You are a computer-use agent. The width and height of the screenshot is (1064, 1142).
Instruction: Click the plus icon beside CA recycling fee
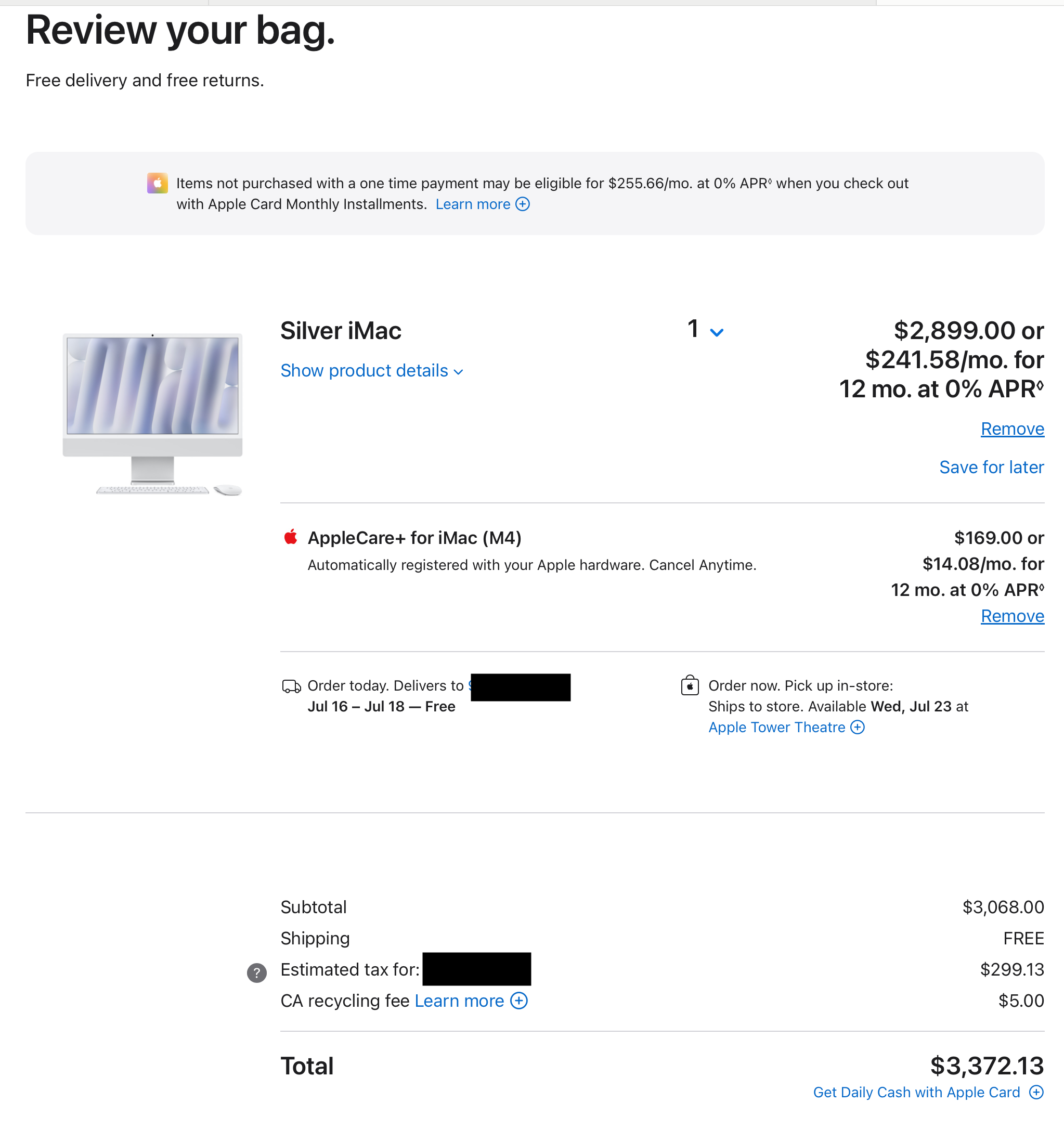point(519,1001)
